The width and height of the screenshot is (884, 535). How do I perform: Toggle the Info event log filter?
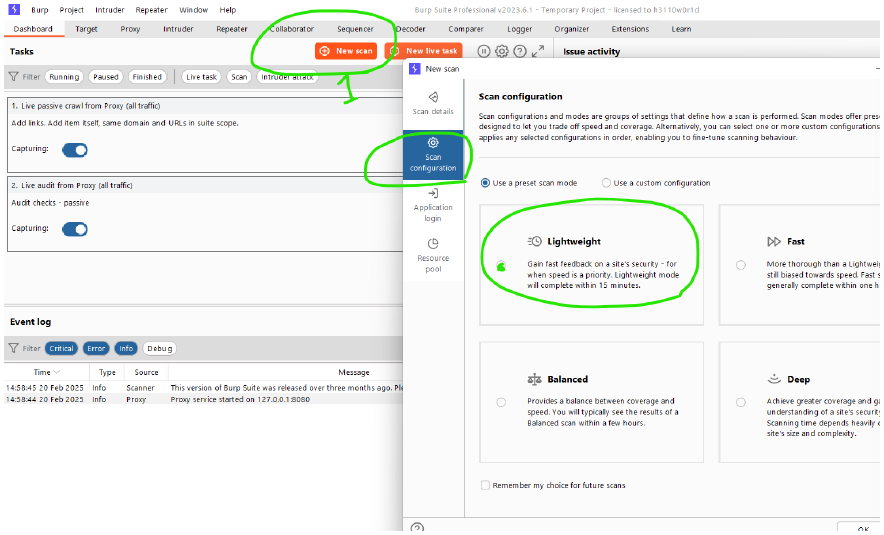coord(126,348)
